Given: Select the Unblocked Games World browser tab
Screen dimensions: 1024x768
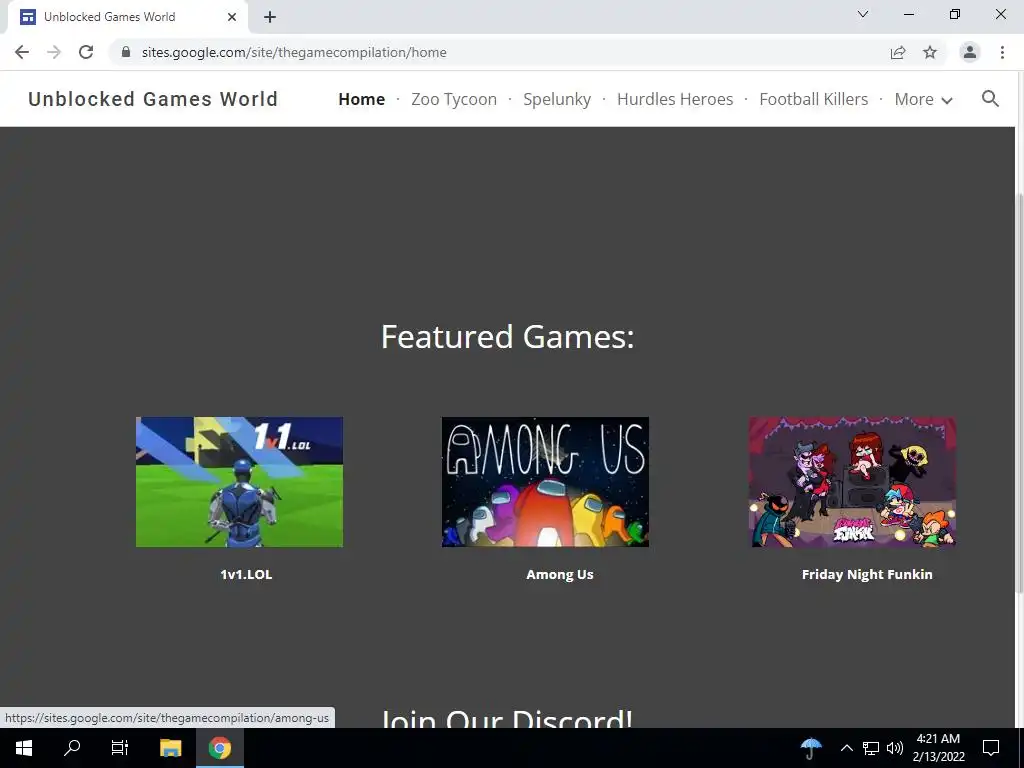Looking at the screenshot, I should coord(127,17).
